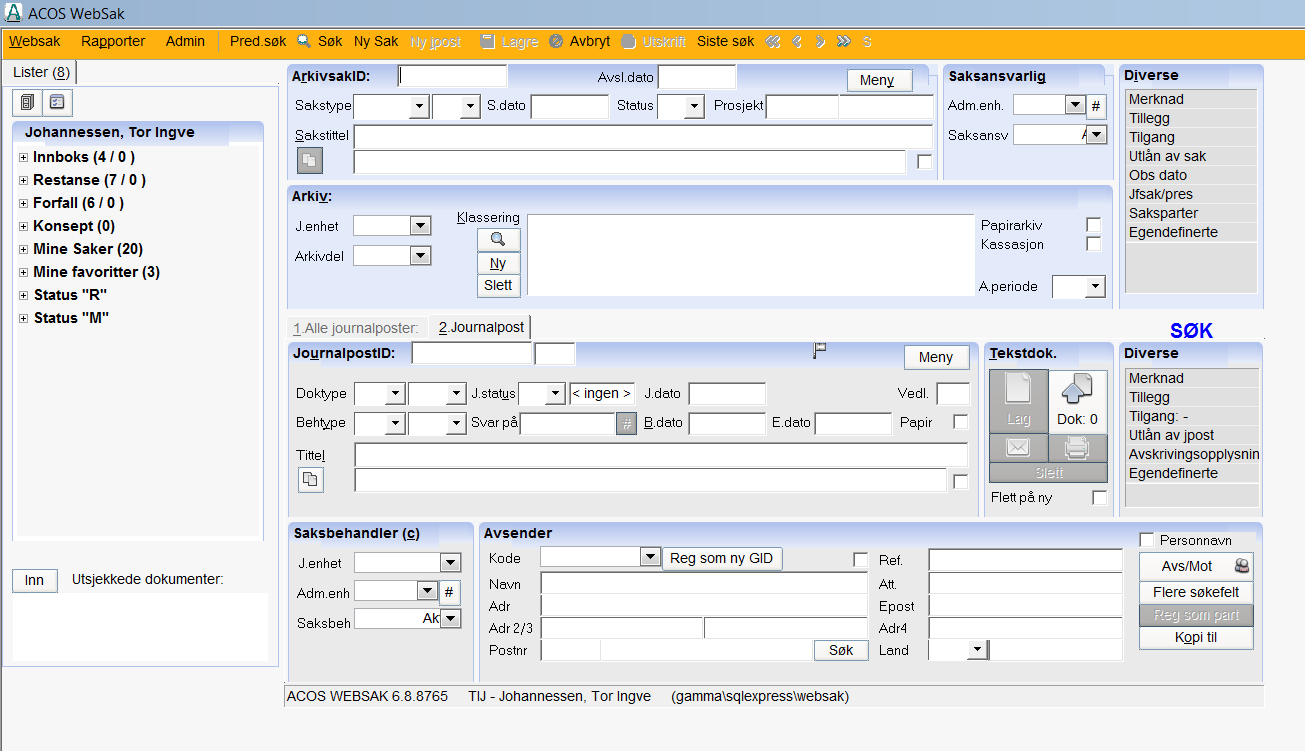Screen dimensions: 1305x751
Task: Click the ACOS WebSak application logo icon
Action: [13, 13]
